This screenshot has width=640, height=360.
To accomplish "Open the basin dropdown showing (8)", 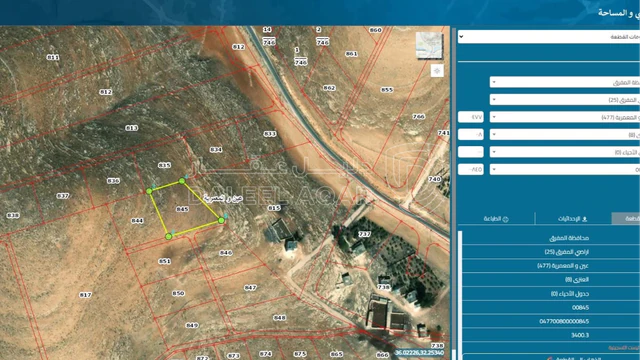I will [x=564, y=135].
